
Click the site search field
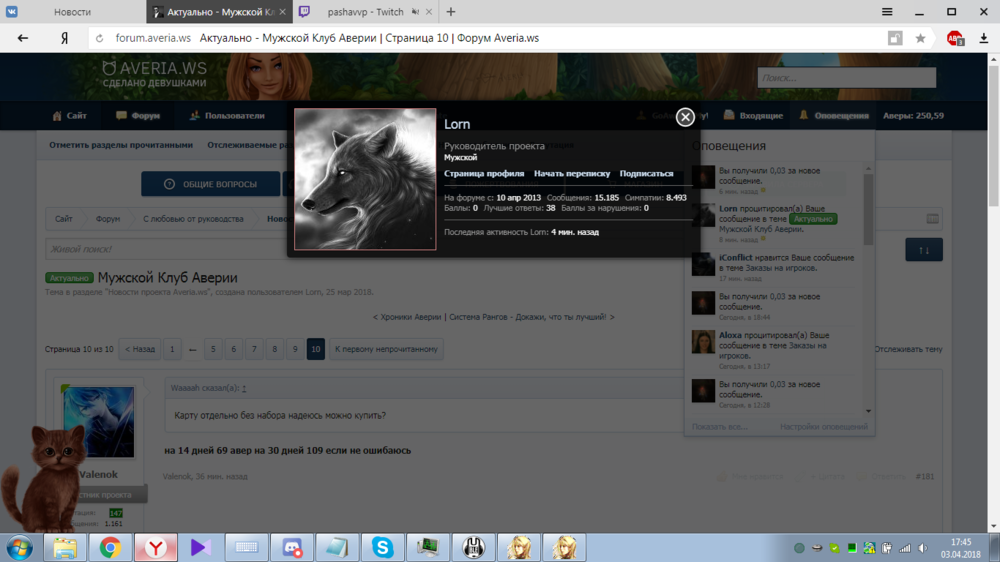(x=846, y=78)
